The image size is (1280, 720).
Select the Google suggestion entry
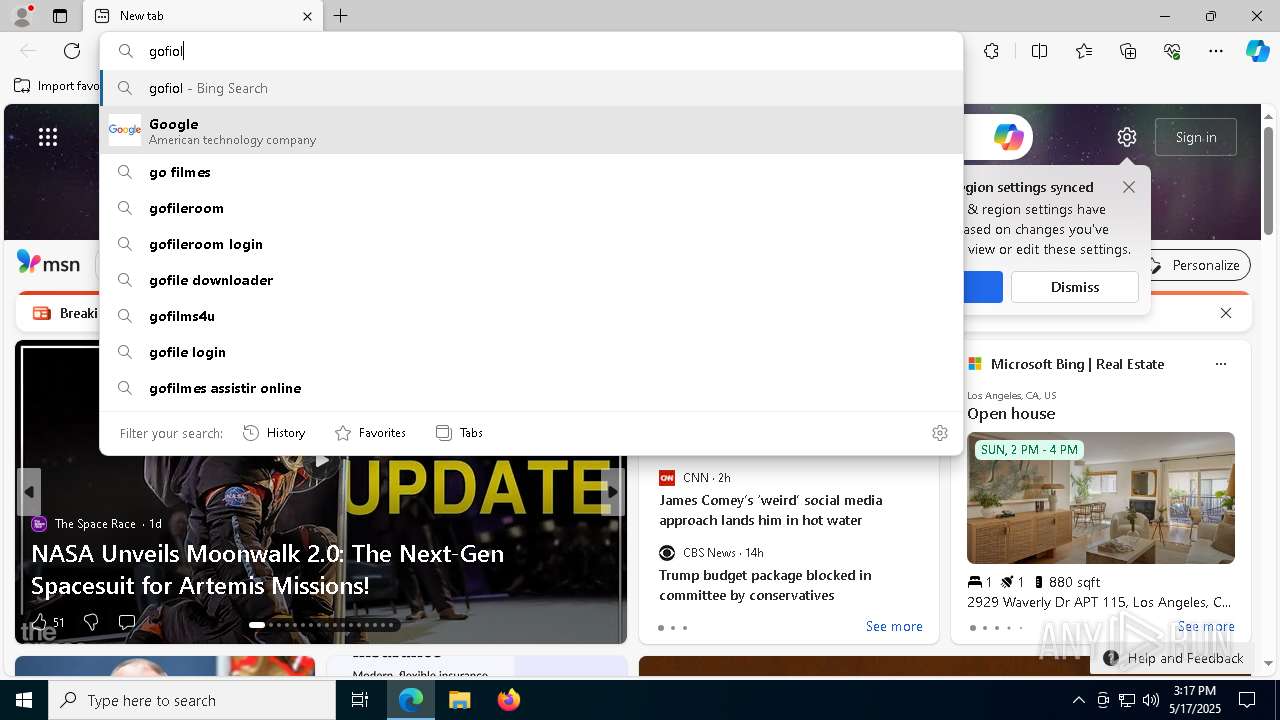pos(531,130)
